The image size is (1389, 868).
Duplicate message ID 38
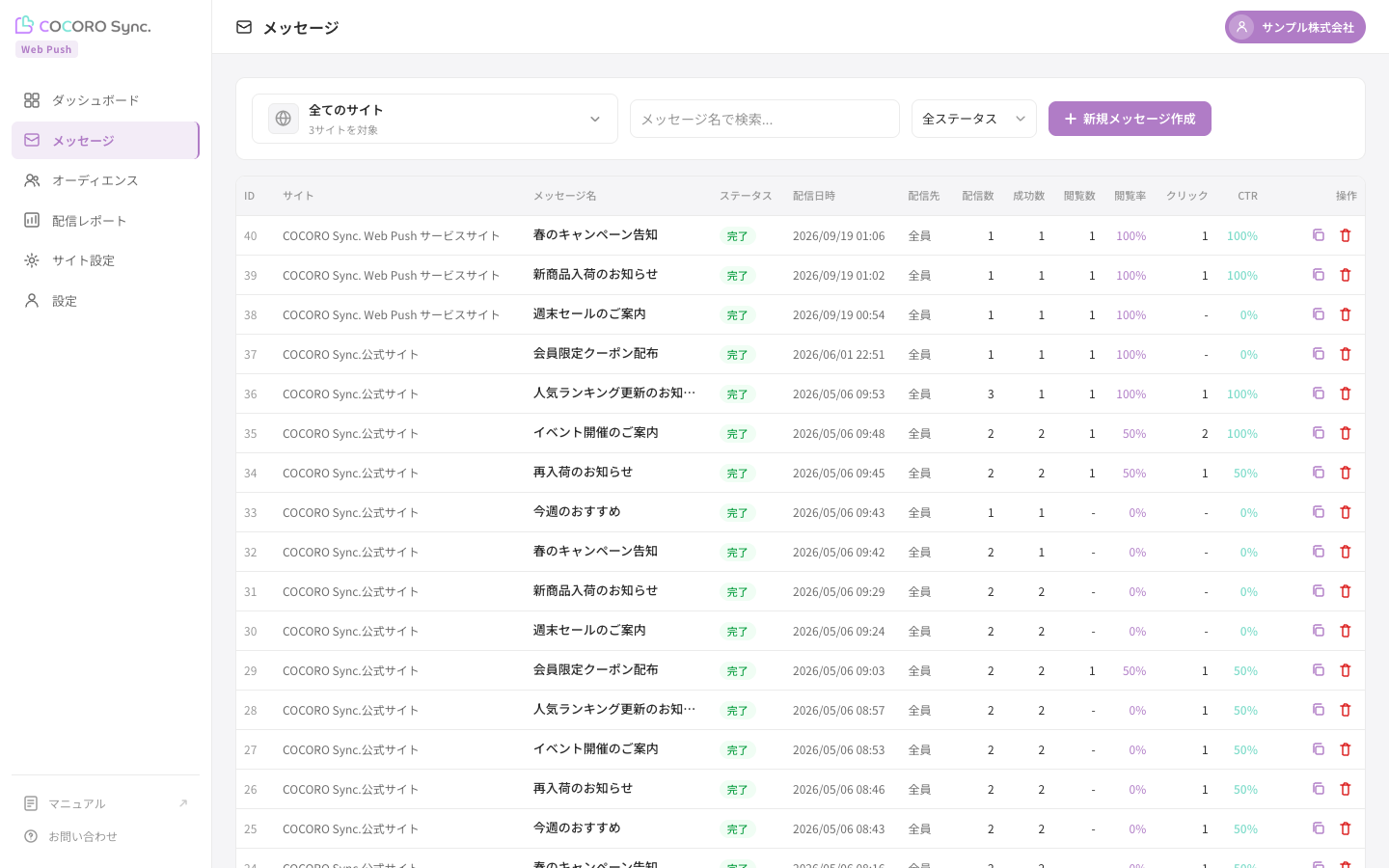pos(1319,314)
